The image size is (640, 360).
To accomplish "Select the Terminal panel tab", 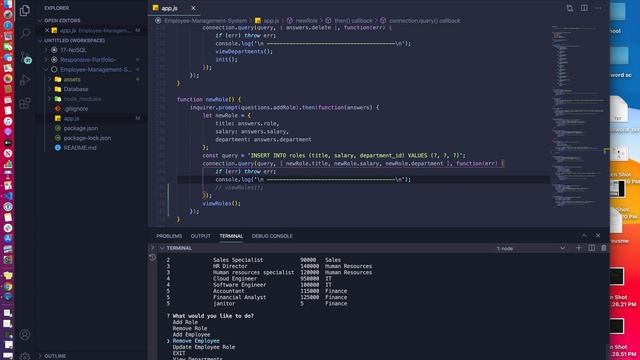I will tap(231, 236).
